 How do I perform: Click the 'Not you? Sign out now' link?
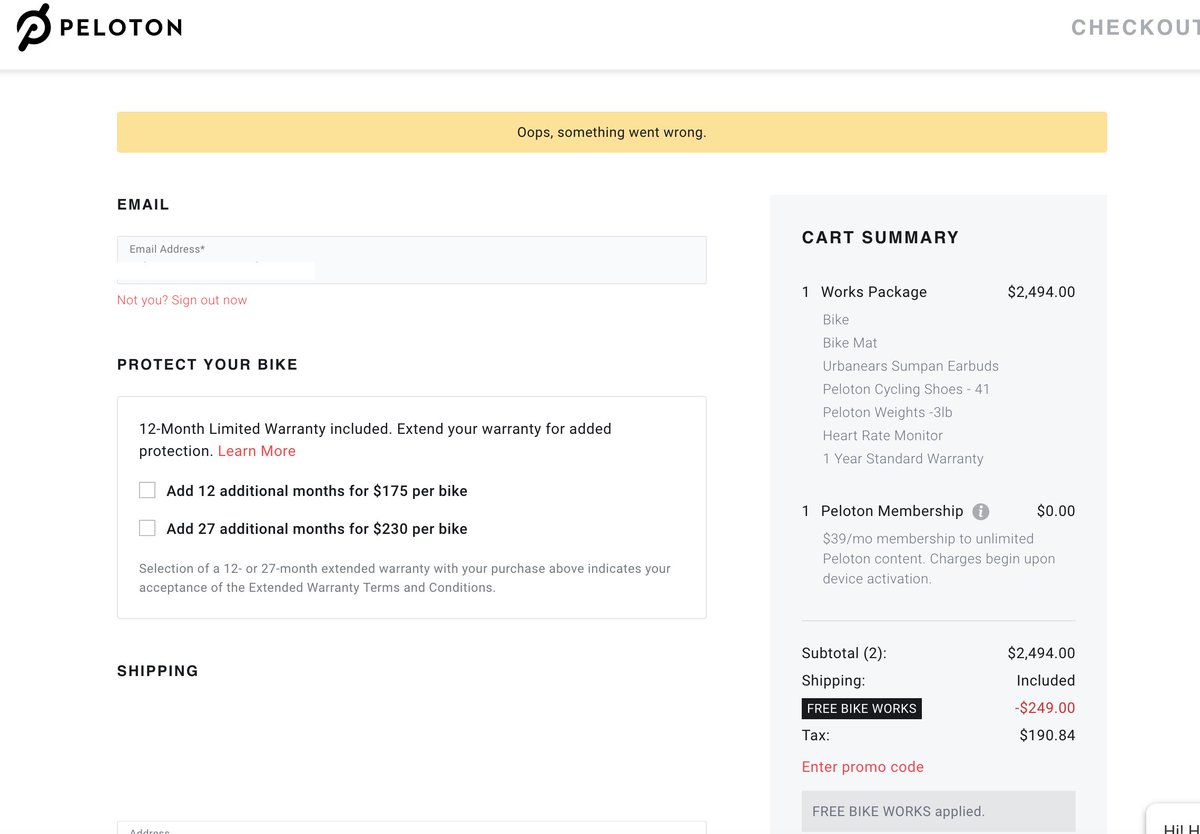point(182,300)
